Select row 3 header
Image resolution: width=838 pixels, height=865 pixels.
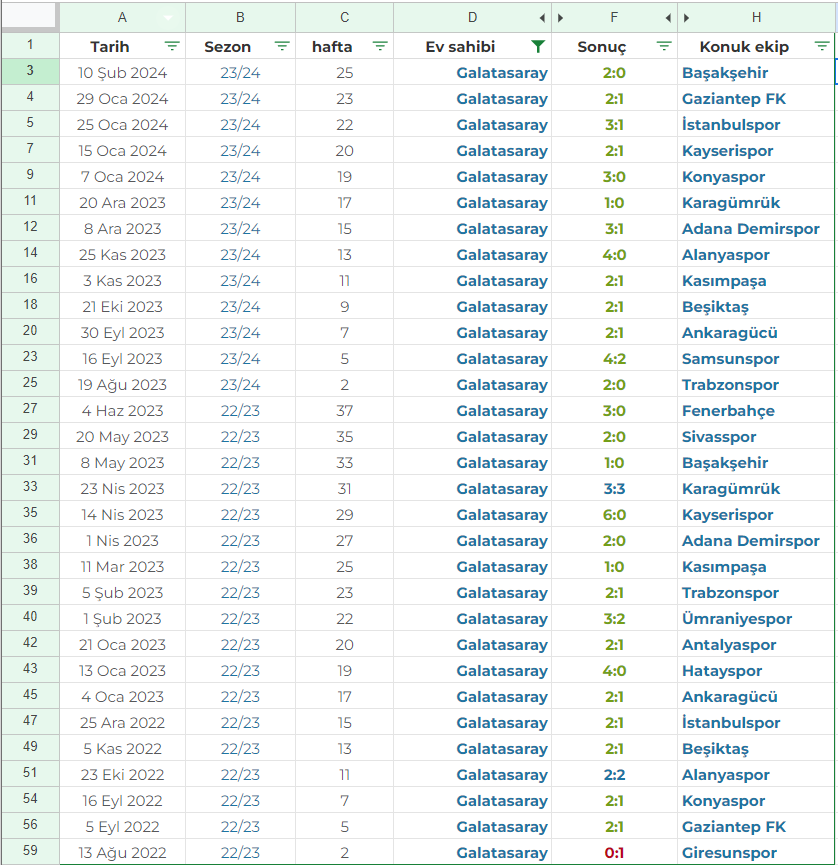click(30, 72)
